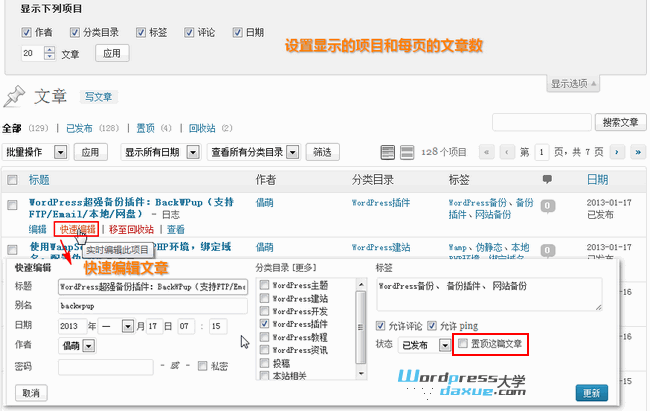
Task: Click 查看 view post link
Action: point(175,229)
